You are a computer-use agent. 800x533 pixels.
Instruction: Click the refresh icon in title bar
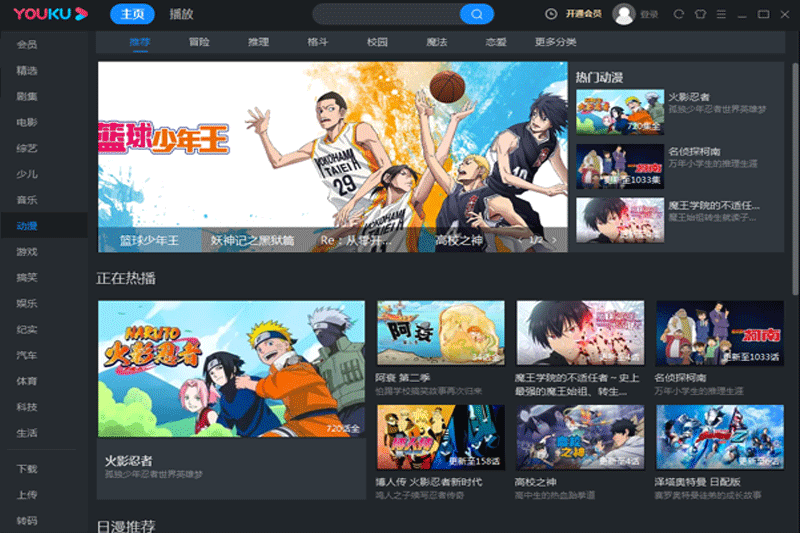click(678, 14)
